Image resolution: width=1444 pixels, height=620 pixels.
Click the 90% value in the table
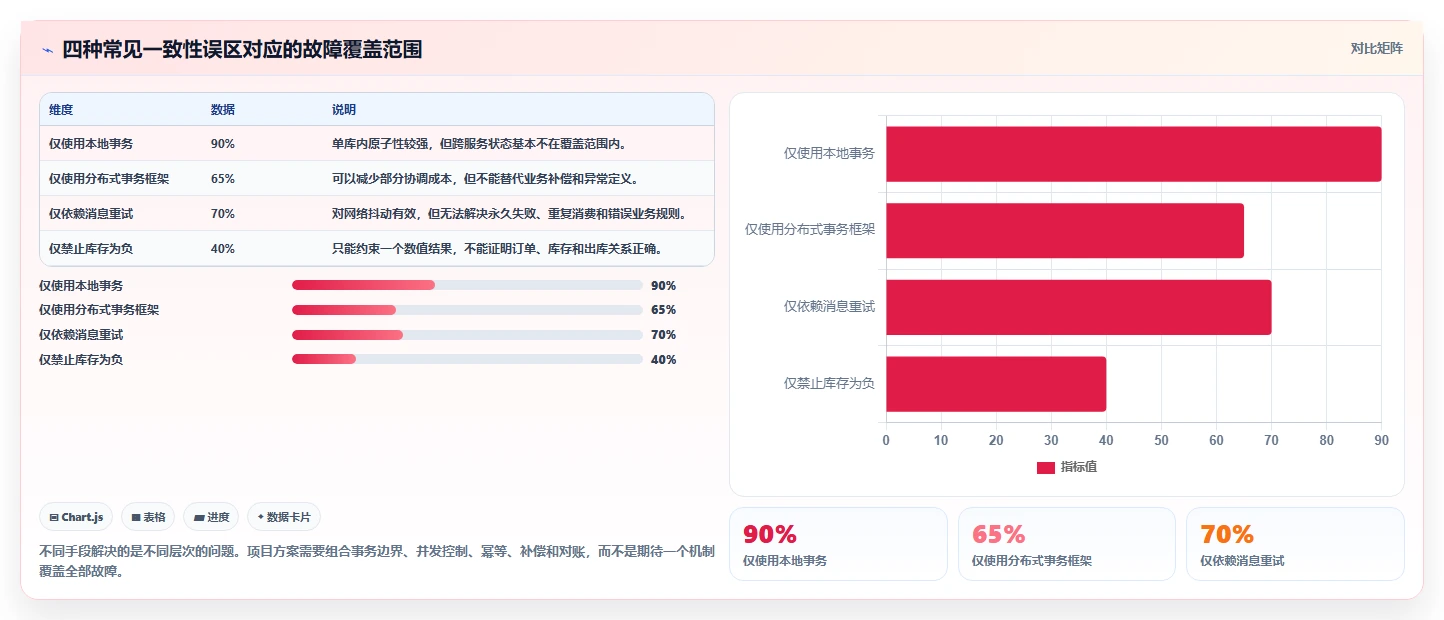pos(223,144)
